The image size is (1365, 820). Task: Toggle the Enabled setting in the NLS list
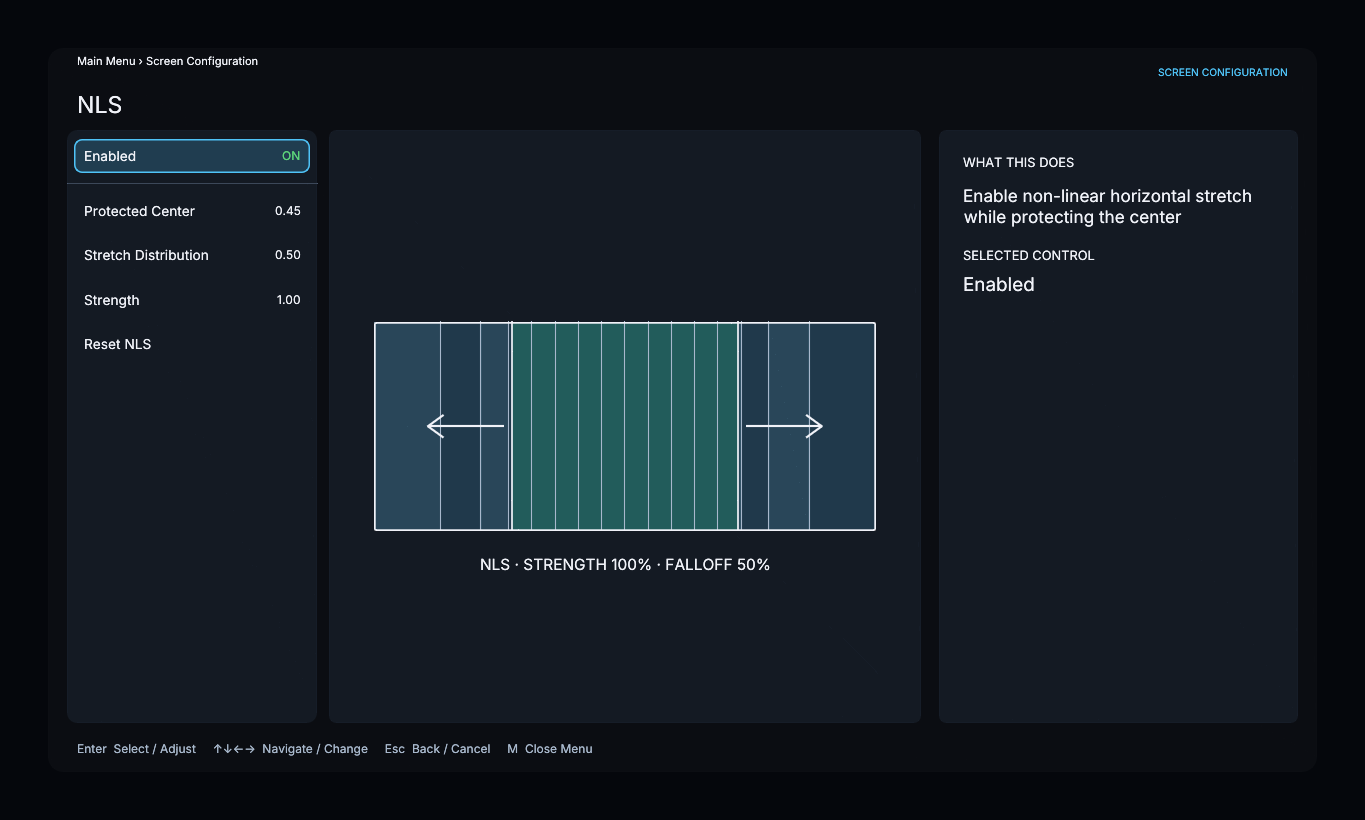192,156
